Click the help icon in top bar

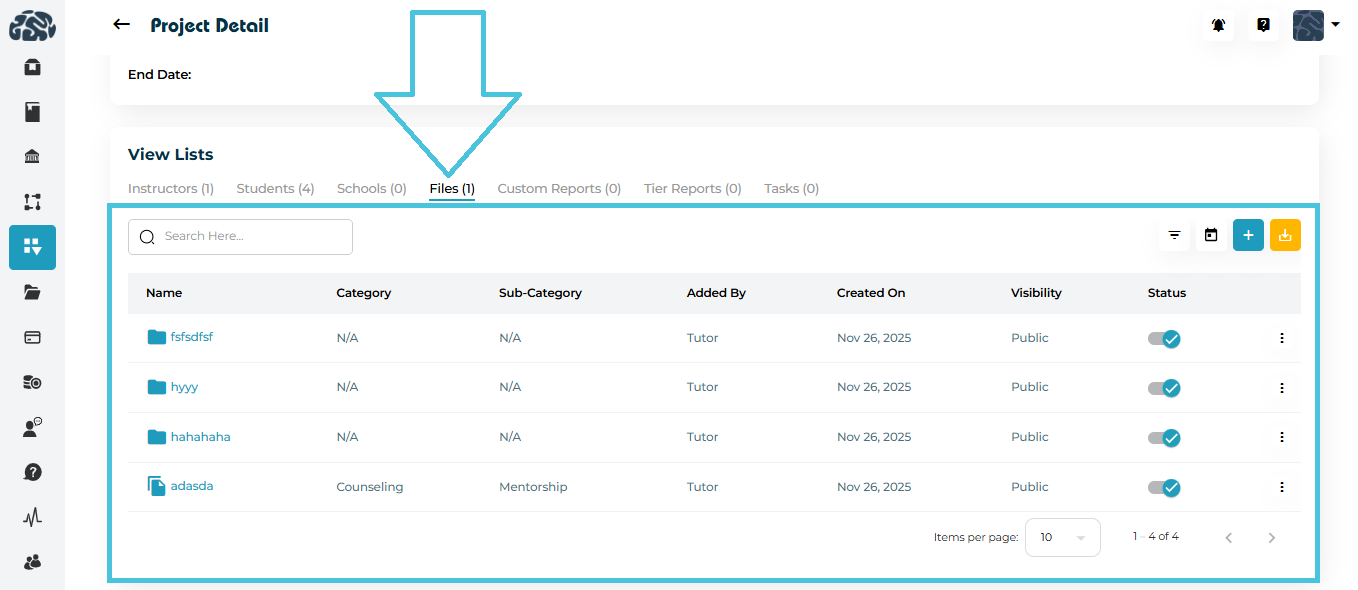(x=1263, y=26)
